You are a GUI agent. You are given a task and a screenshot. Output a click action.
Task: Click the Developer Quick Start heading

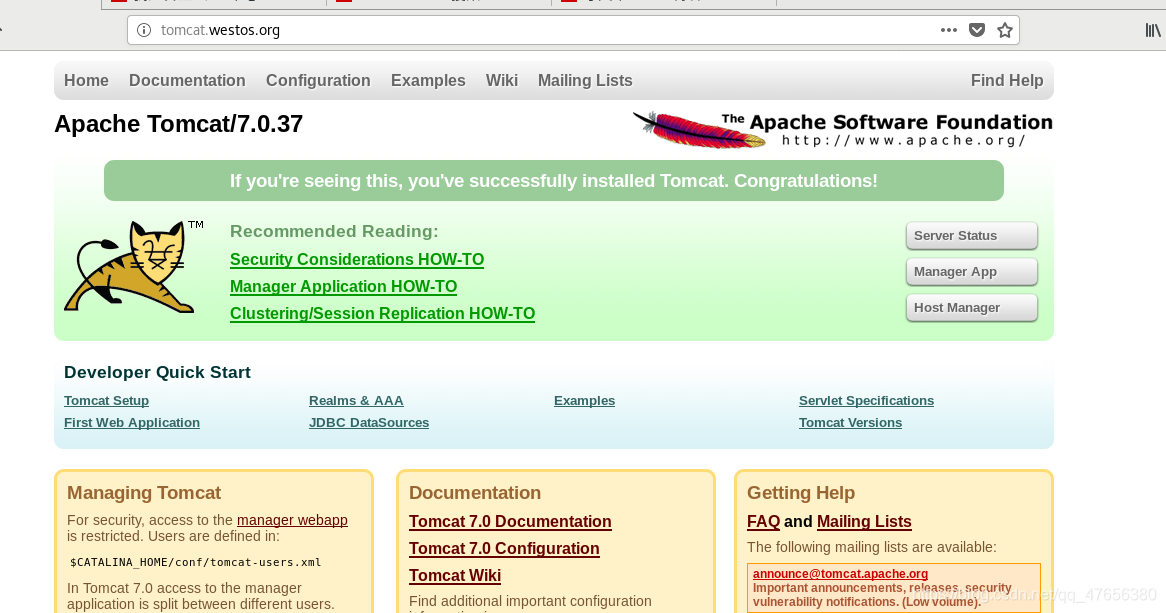click(x=158, y=372)
